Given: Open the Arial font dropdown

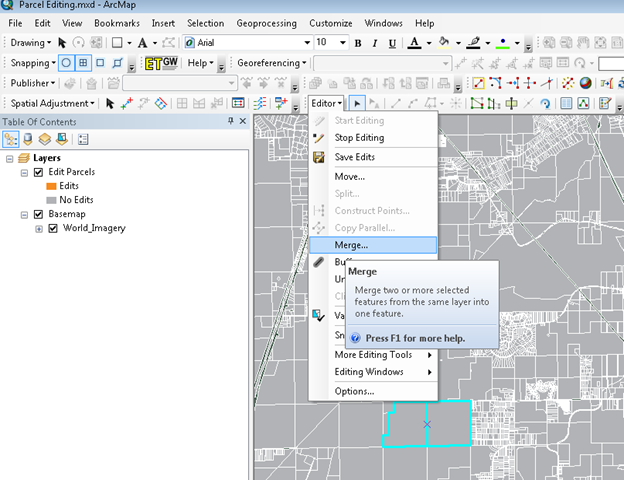Looking at the screenshot, I should (307, 43).
